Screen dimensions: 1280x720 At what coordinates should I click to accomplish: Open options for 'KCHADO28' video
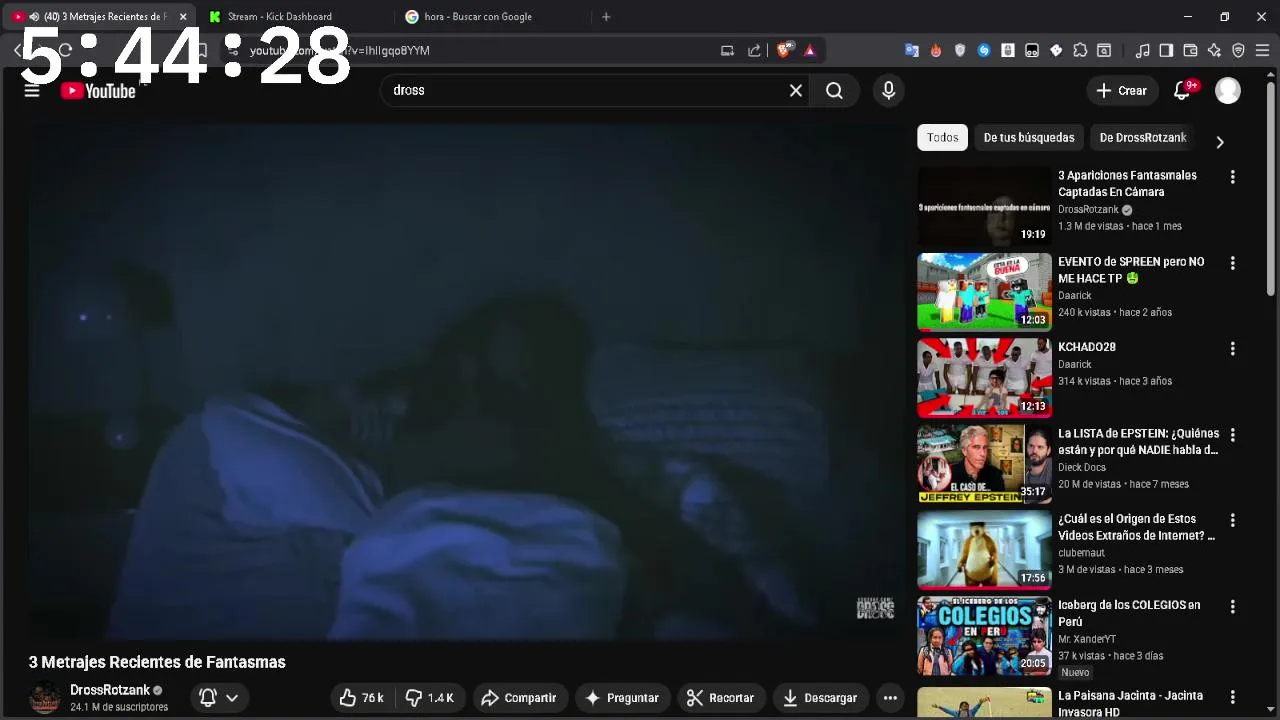pyautogui.click(x=1232, y=349)
